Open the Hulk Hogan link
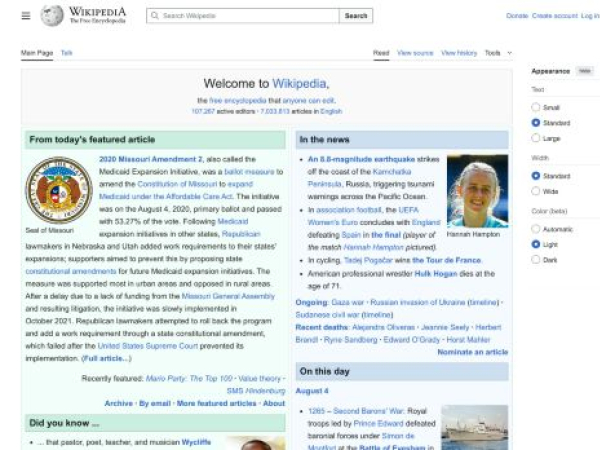Viewport: 600px width, 450px height. coord(436,274)
